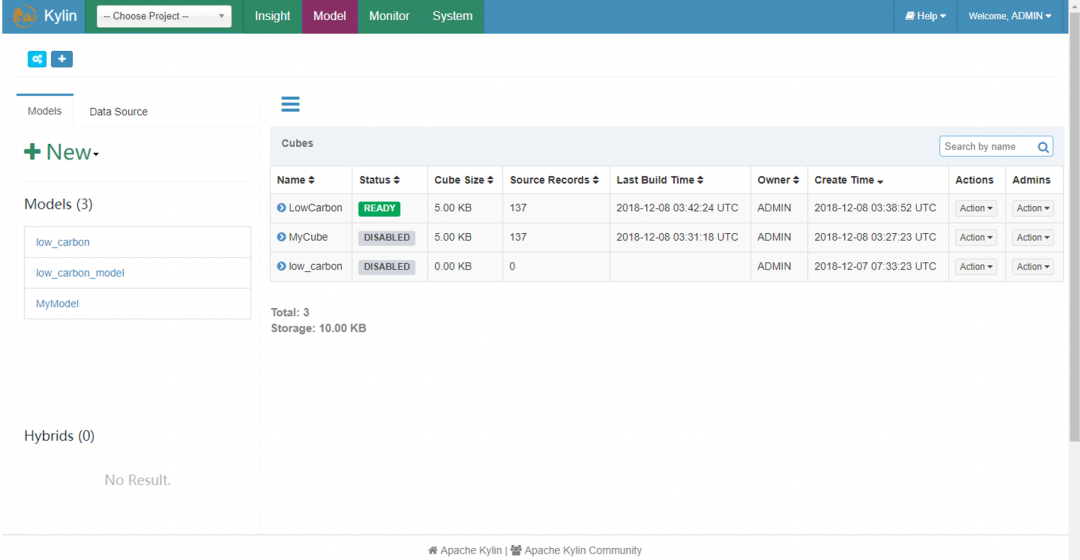
Task: Click the green plus New icon
Action: click(32, 152)
